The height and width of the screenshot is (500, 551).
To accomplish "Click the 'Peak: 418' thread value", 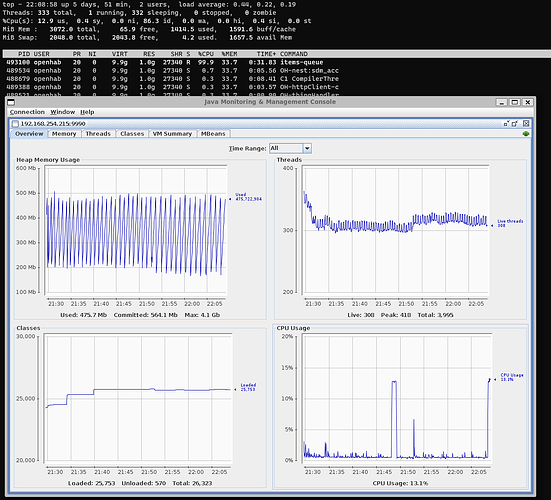I will pos(396,315).
